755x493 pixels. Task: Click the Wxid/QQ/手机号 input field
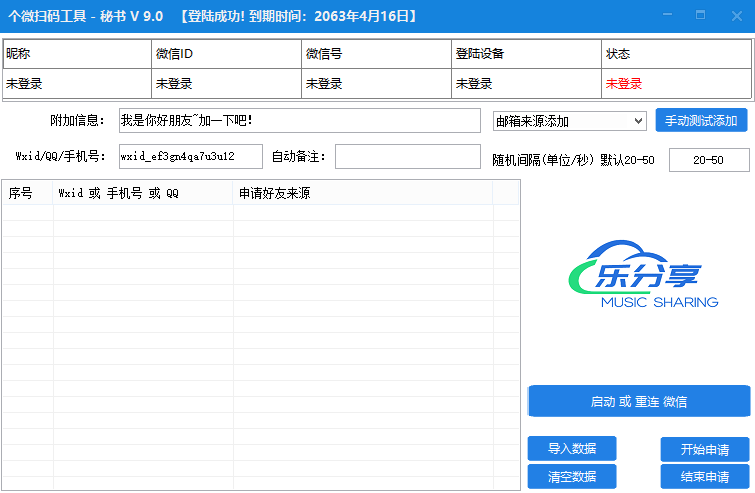tap(190, 156)
